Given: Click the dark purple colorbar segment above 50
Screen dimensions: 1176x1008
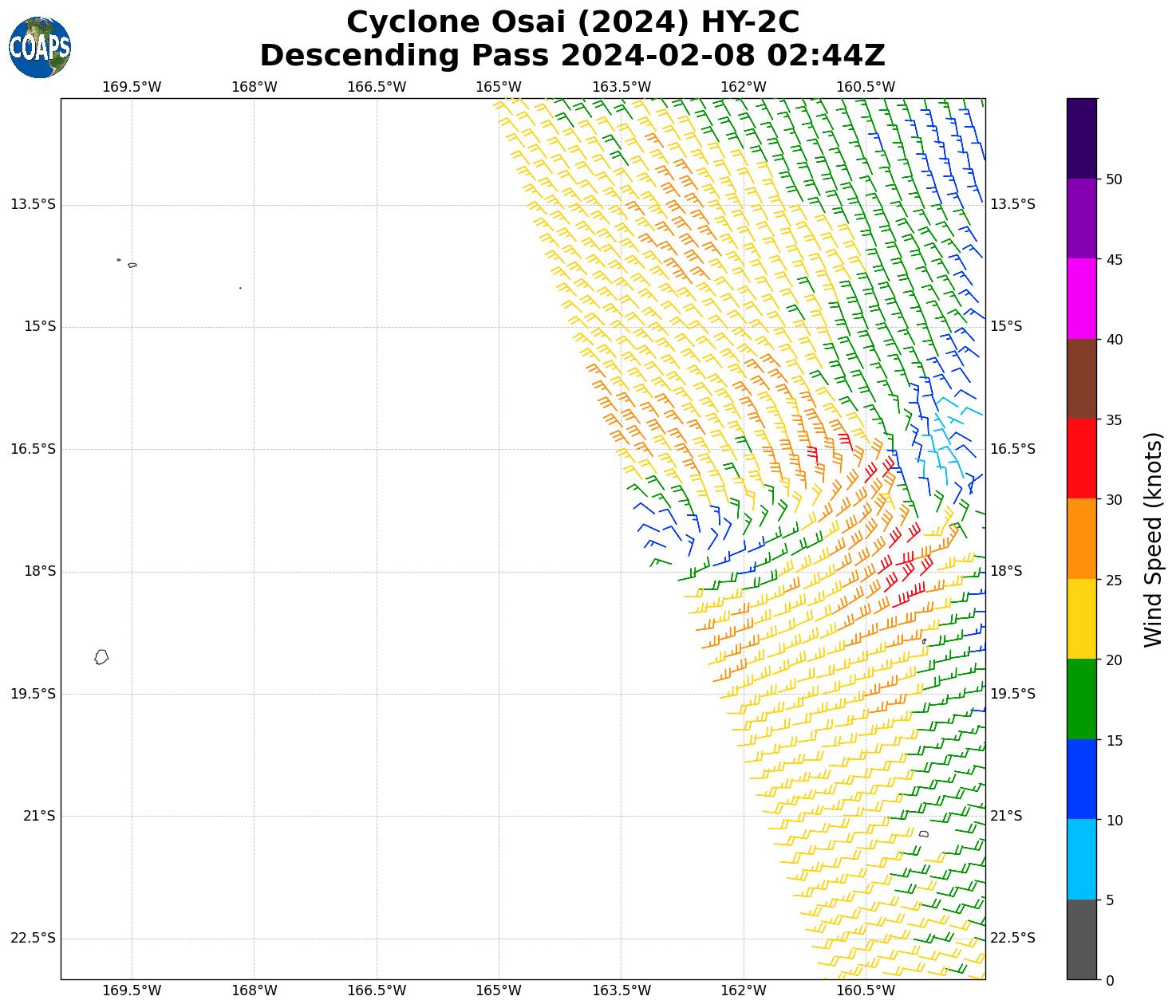Looking at the screenshot, I should point(1081,138).
